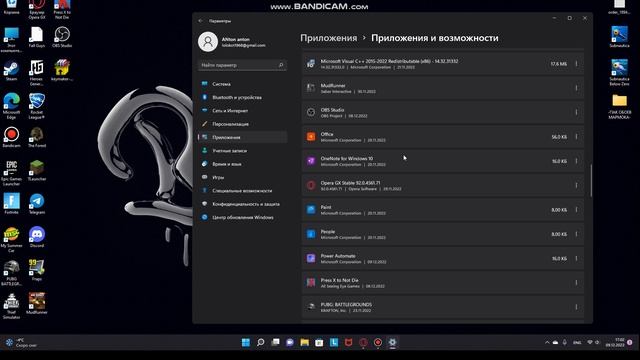The image size is (640, 360).
Task: Click the Opera GX icon in apps list
Action: pyautogui.click(x=311, y=185)
